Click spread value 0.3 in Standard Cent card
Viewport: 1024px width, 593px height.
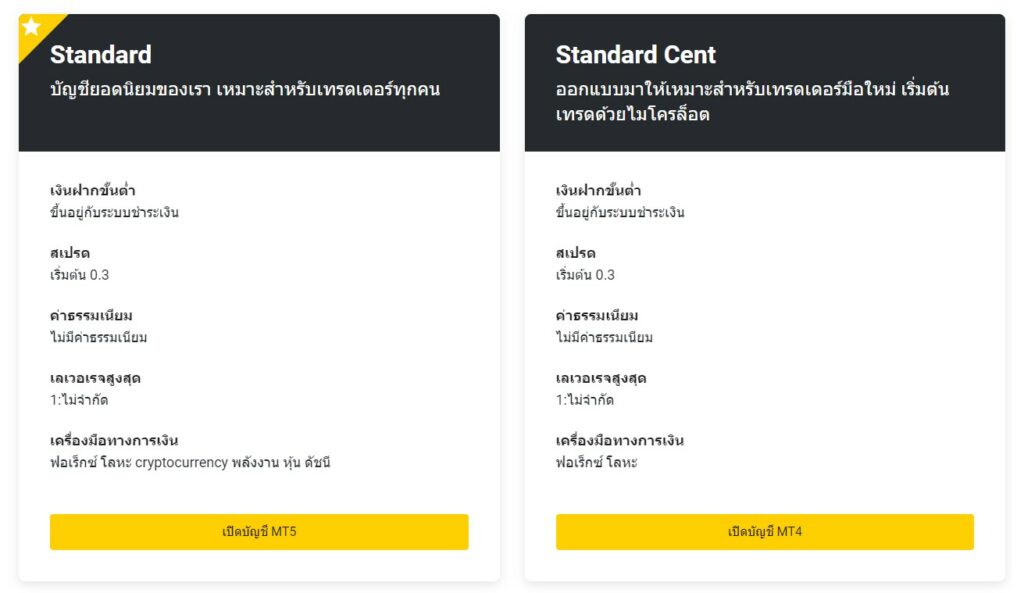tap(585, 275)
